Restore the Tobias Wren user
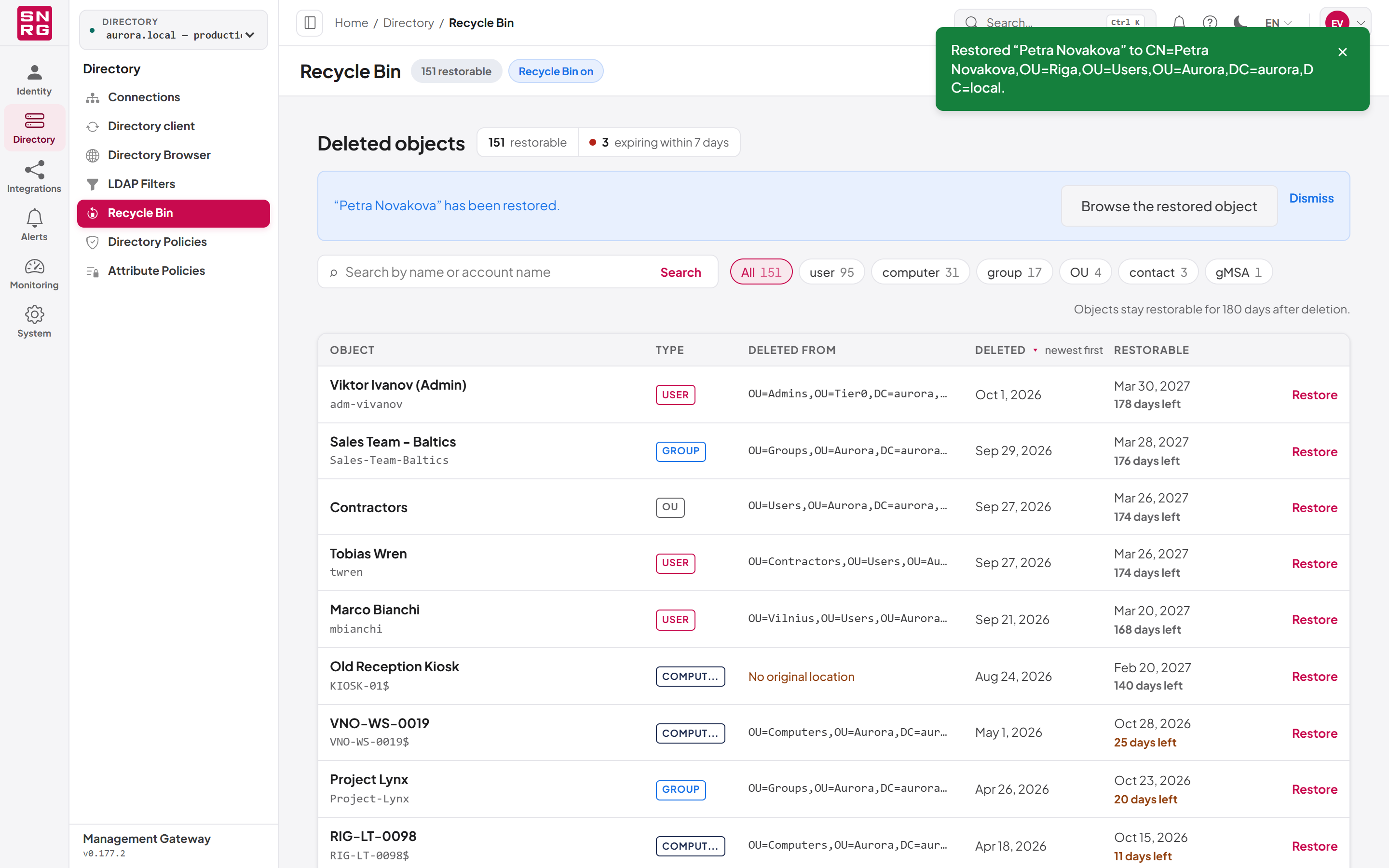 coord(1314,563)
